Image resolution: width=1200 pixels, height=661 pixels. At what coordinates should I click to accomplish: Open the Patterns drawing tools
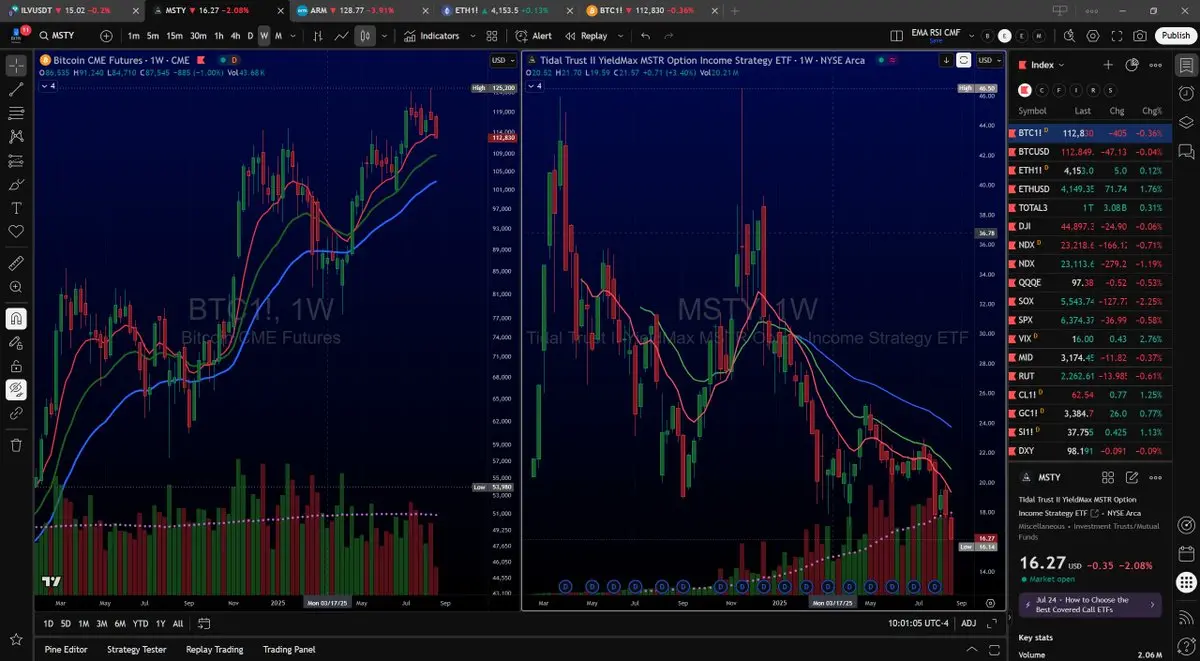tap(16, 136)
